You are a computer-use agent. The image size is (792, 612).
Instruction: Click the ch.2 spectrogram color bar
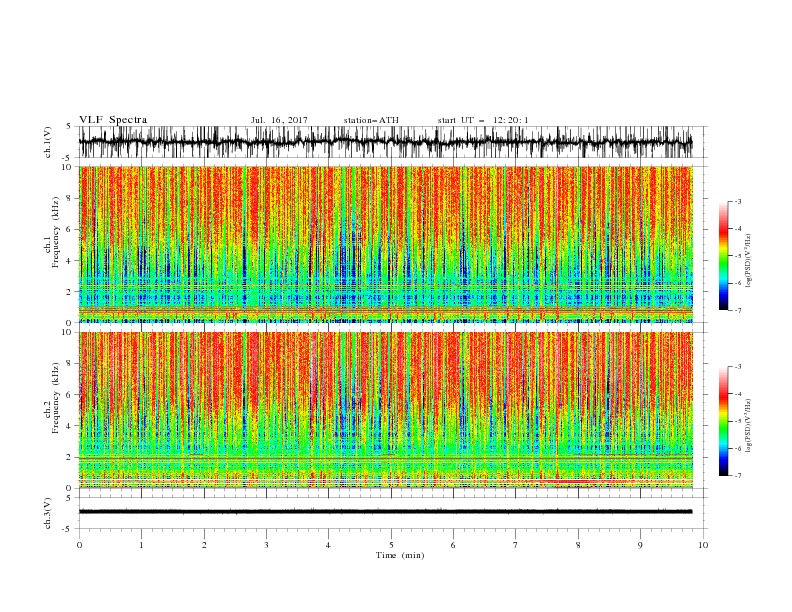tap(723, 421)
